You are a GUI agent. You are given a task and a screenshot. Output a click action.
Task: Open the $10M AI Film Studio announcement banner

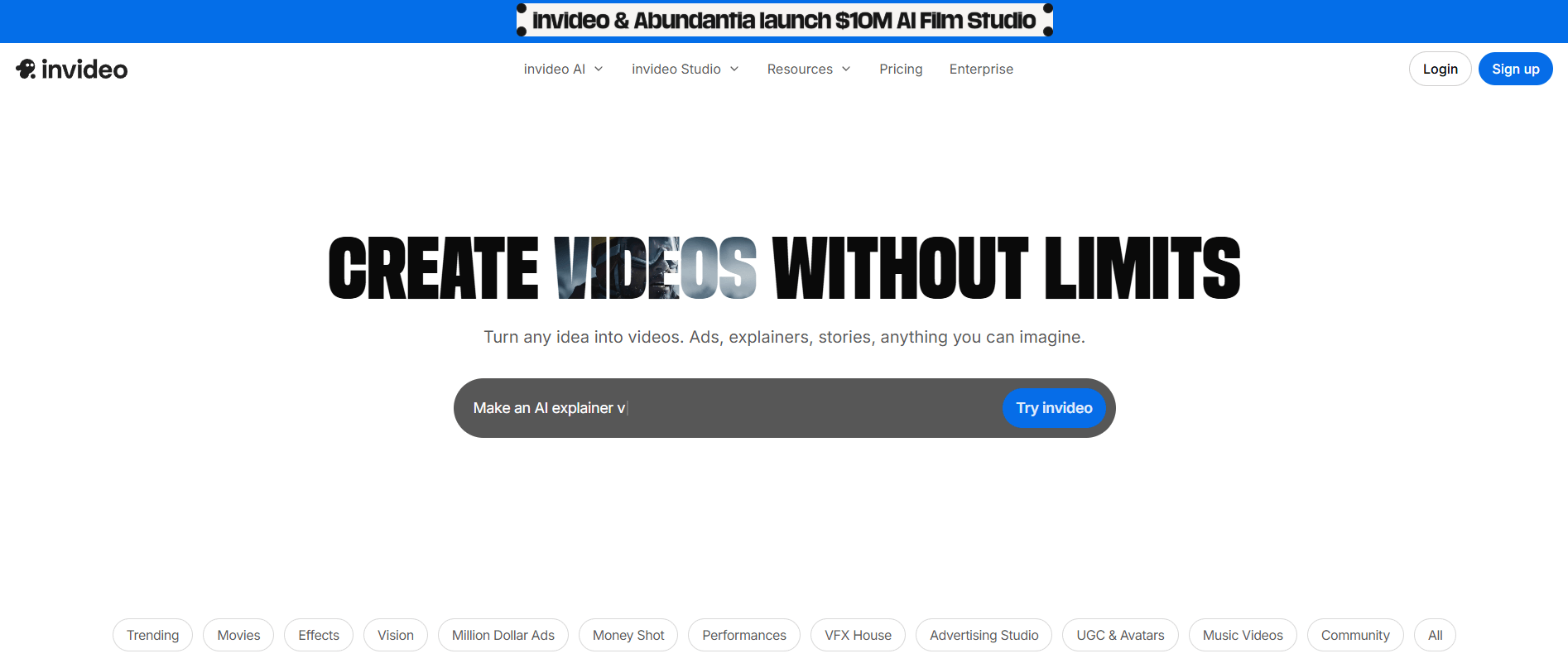click(x=784, y=20)
